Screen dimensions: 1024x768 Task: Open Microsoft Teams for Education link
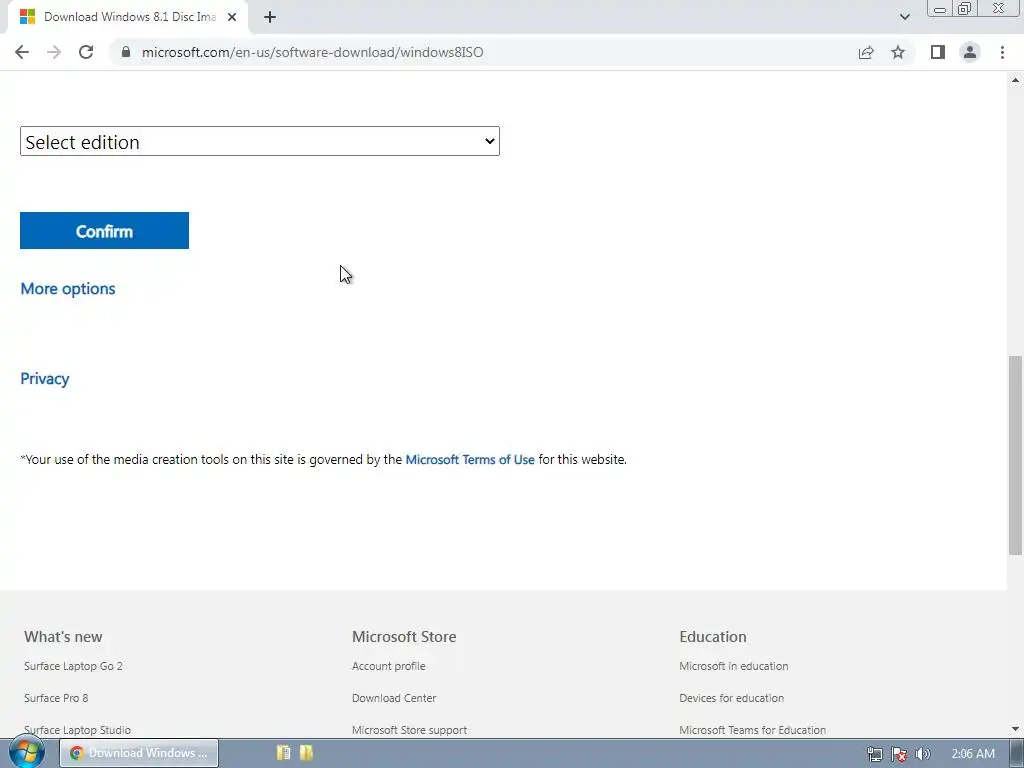[752, 729]
